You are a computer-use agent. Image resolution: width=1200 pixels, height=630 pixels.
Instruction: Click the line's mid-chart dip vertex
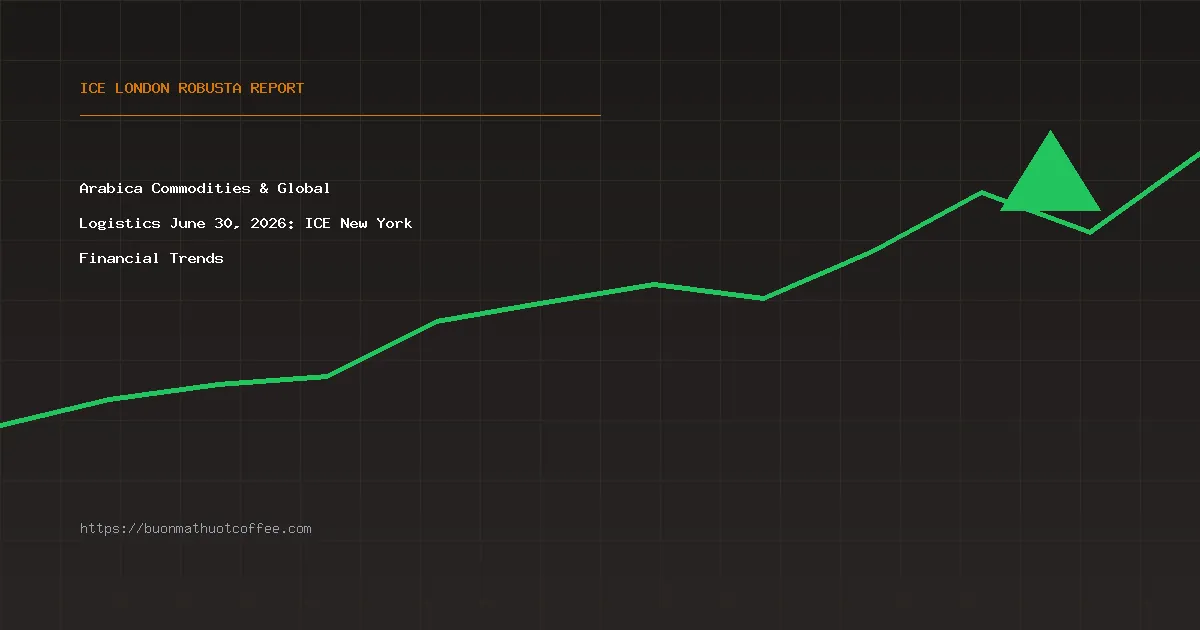763,298
